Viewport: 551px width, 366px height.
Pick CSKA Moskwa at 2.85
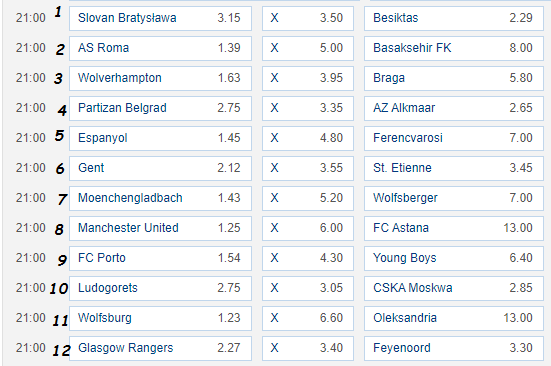click(x=454, y=288)
